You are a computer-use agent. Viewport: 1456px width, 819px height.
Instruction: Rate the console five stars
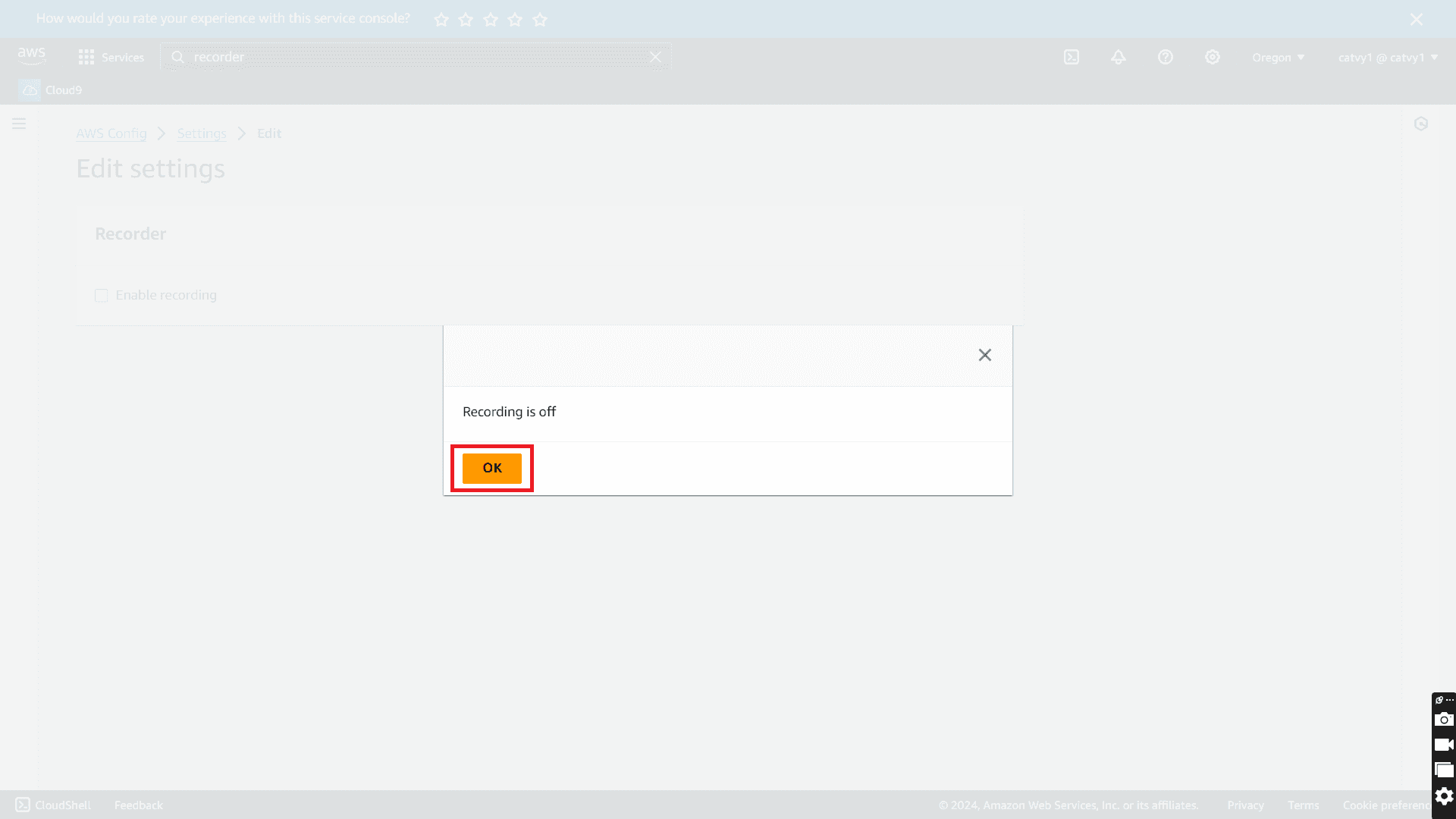pos(540,20)
